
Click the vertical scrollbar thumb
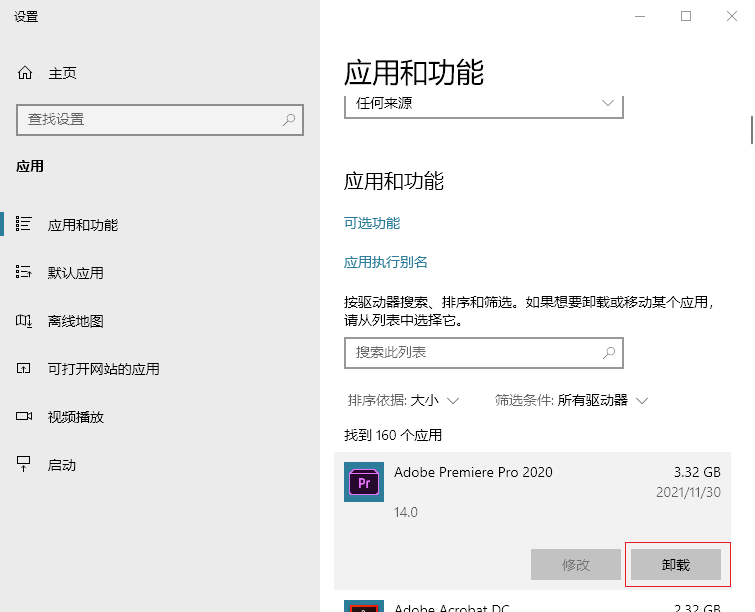tap(752, 130)
